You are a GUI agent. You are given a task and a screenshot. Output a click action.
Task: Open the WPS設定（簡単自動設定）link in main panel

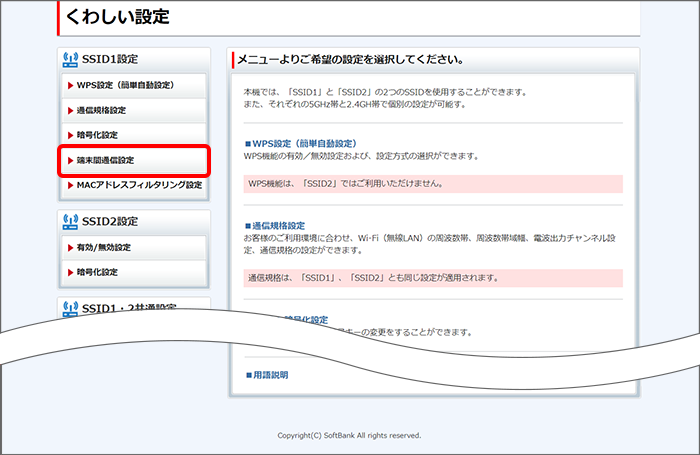point(304,144)
